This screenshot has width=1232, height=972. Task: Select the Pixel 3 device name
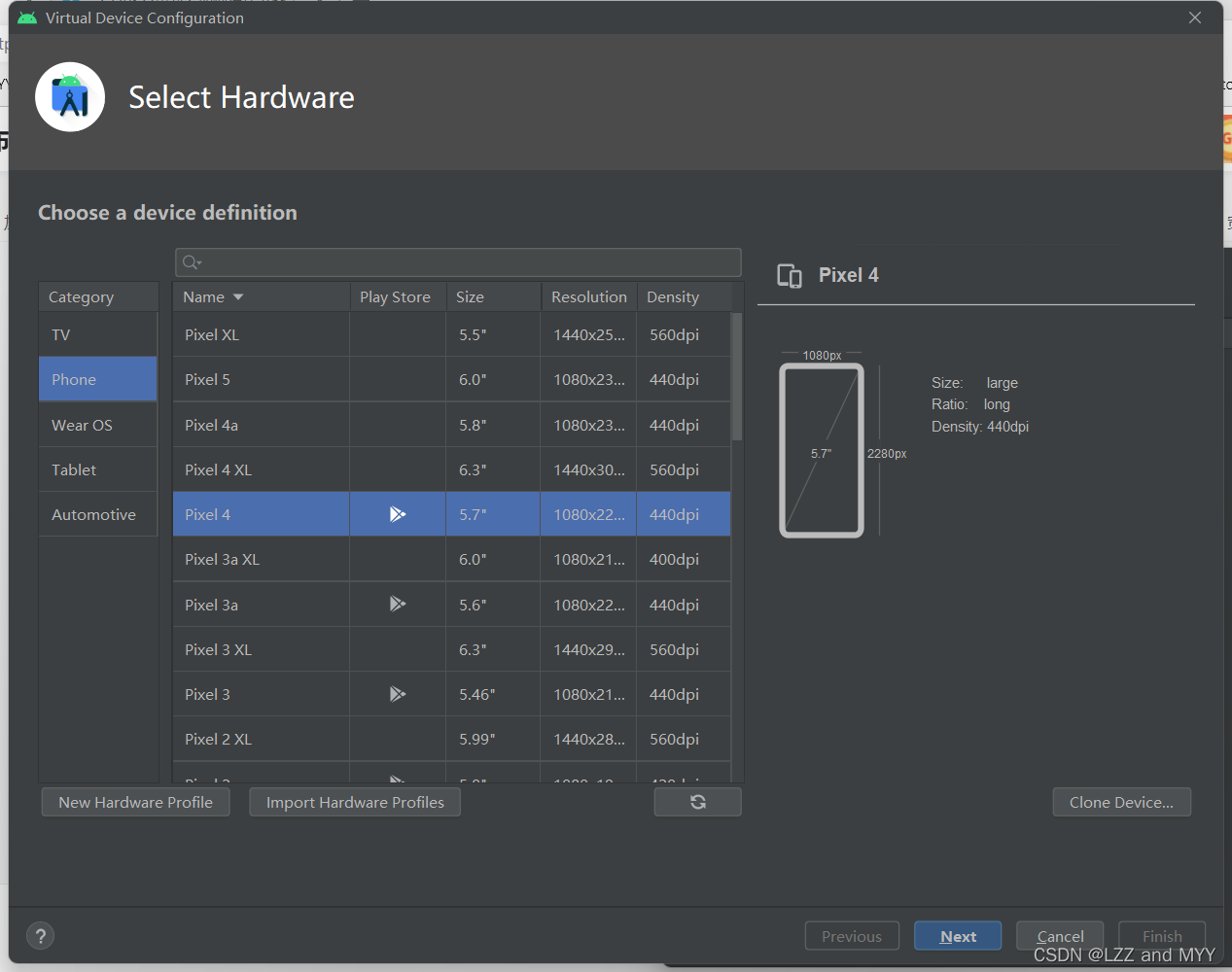[x=207, y=694]
